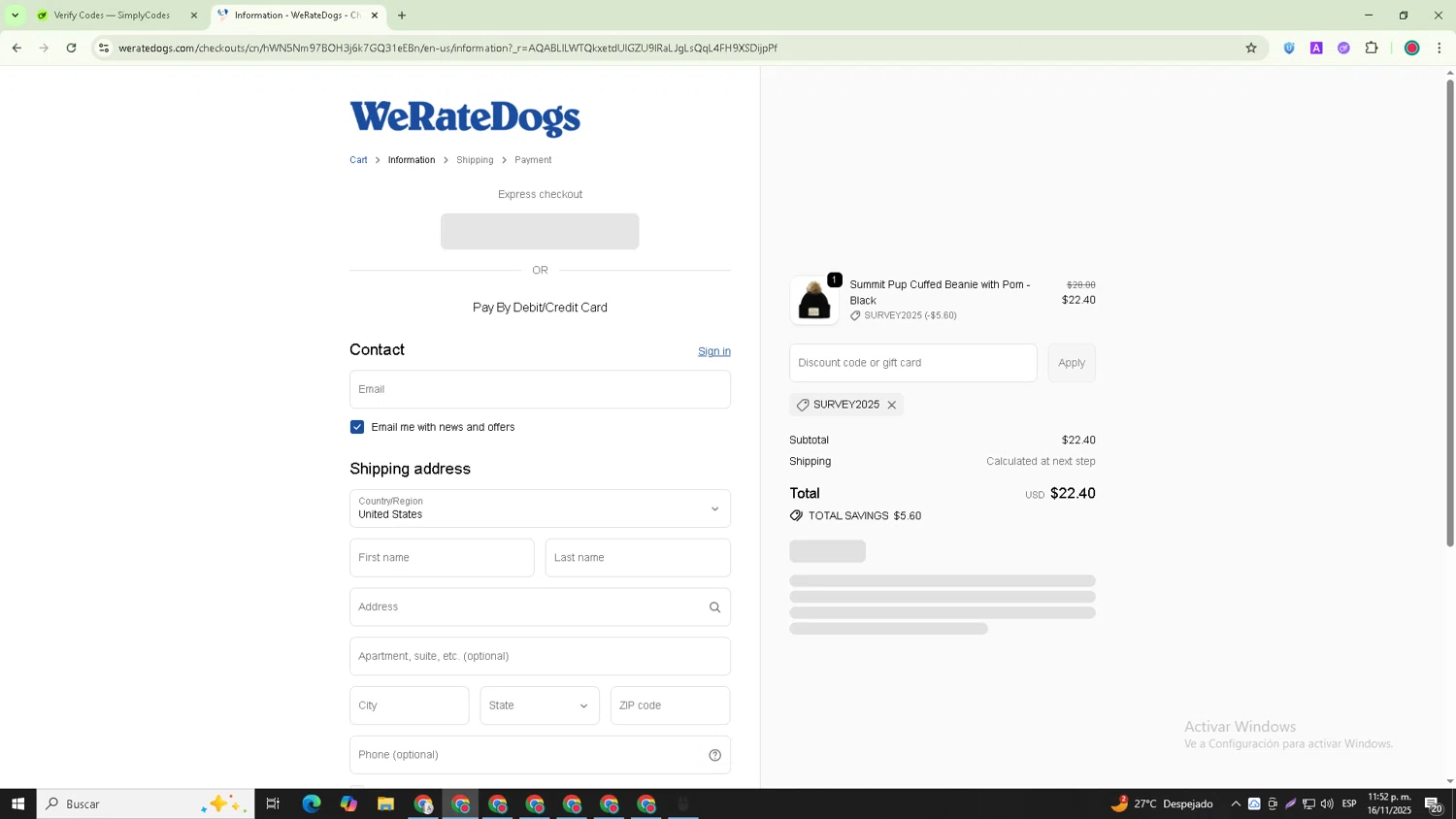Click the taskbar Buscar search box
This screenshot has width=1456, height=819.
pos(146,803)
